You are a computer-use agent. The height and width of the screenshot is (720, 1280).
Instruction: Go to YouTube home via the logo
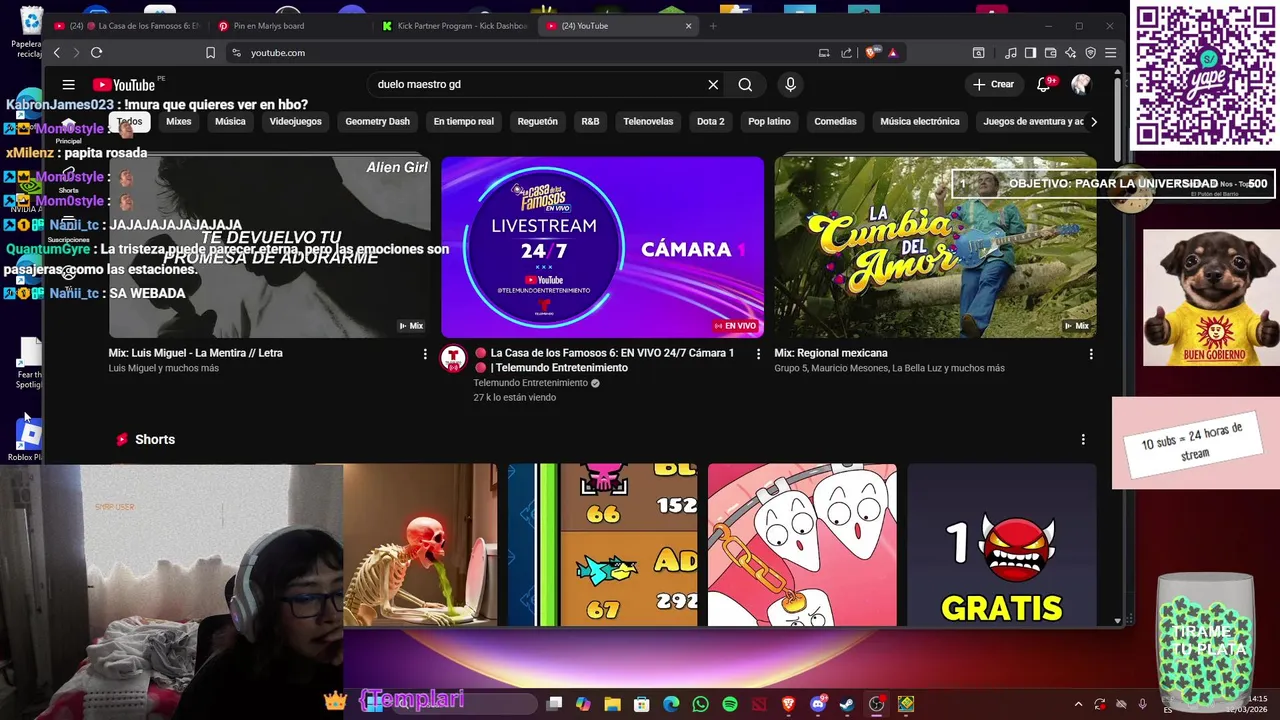pos(124,85)
